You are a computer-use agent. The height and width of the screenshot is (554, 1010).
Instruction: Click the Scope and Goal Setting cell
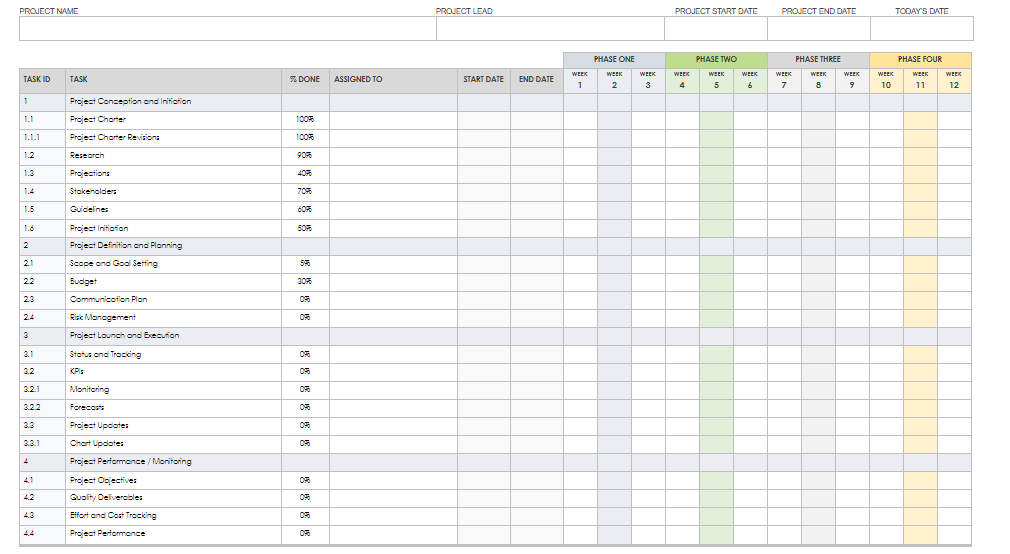[x=173, y=264]
